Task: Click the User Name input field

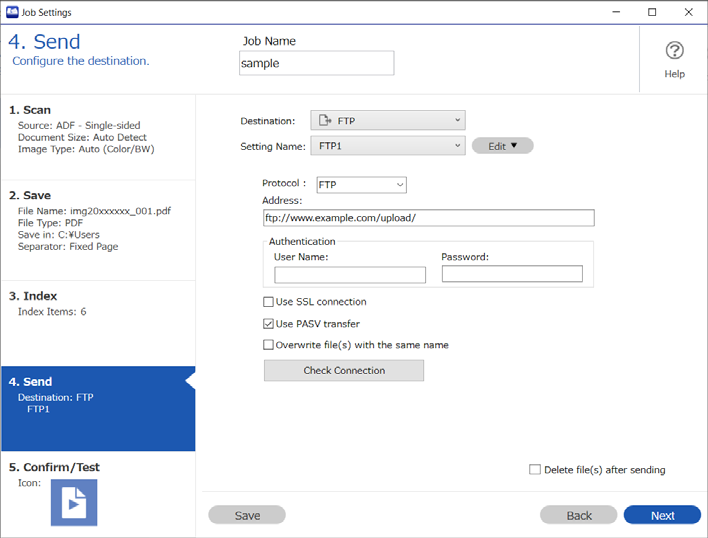Action: 350,274
